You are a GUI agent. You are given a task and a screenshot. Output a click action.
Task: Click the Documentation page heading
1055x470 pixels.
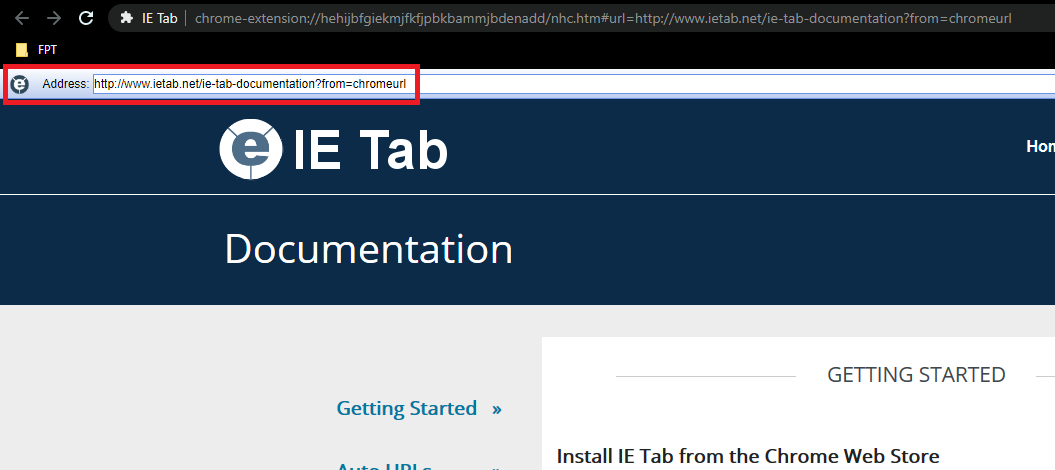[x=369, y=249]
